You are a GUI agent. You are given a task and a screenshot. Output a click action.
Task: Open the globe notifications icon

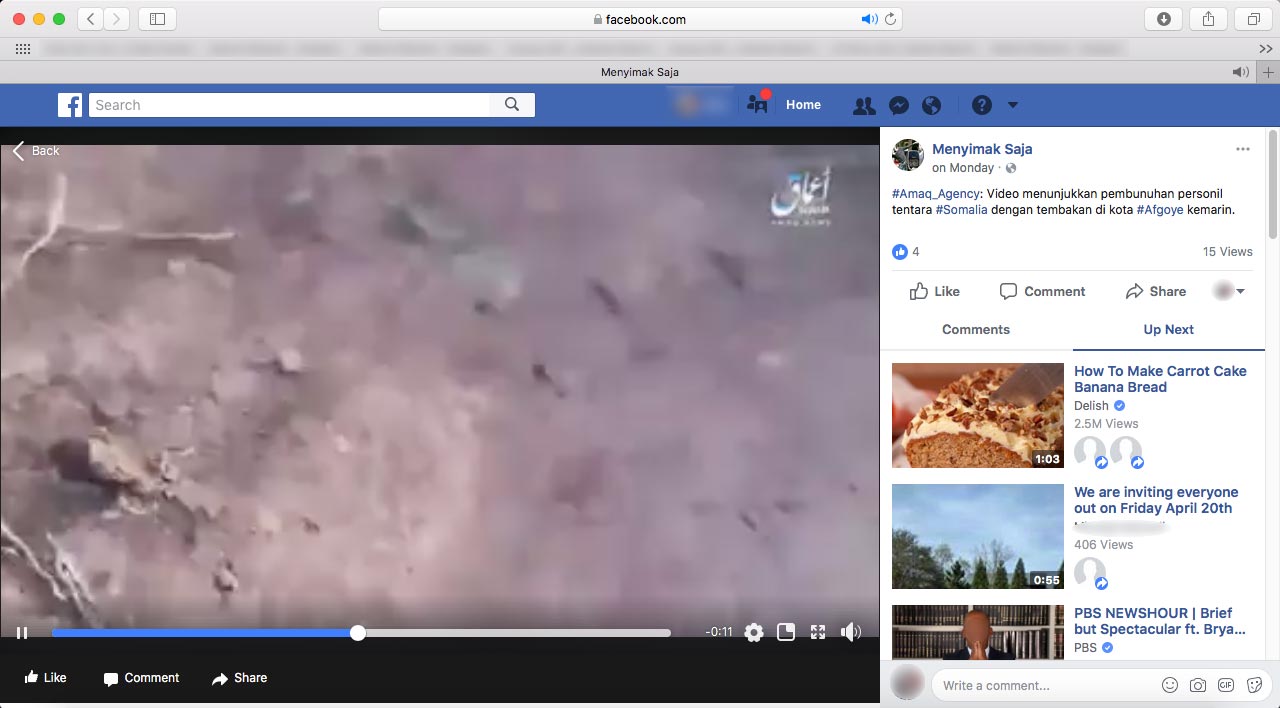tap(932, 105)
